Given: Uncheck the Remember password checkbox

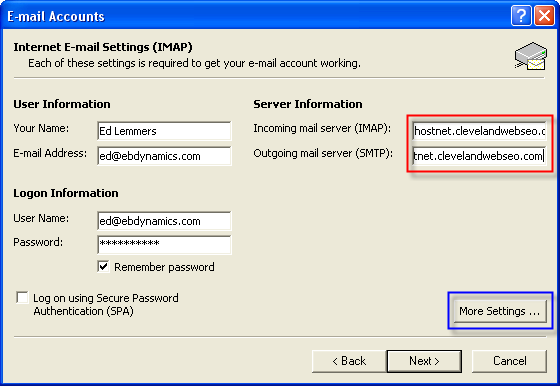Looking at the screenshot, I should 103,266.
